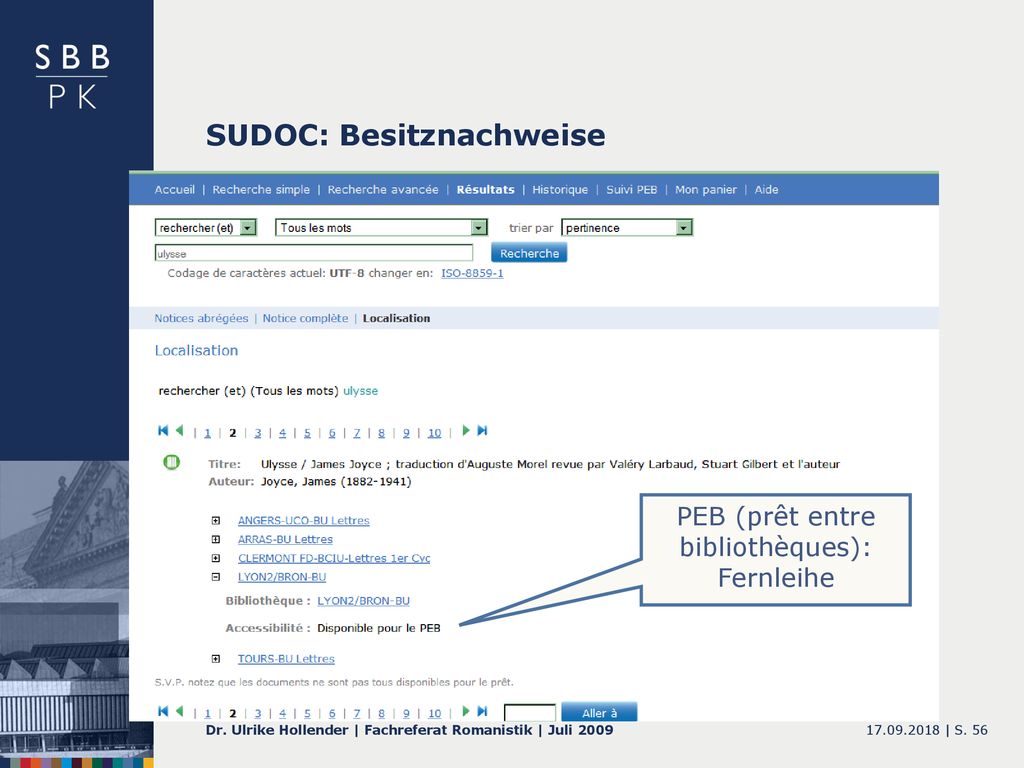Click the "Localisation" section heading
This screenshot has width=1024, height=768.
(197, 350)
